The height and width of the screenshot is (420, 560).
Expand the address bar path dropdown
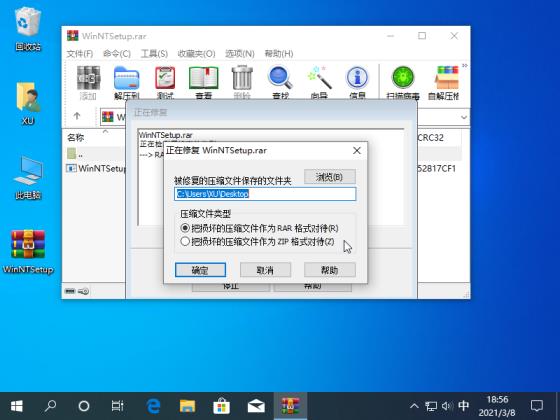pos(464,117)
